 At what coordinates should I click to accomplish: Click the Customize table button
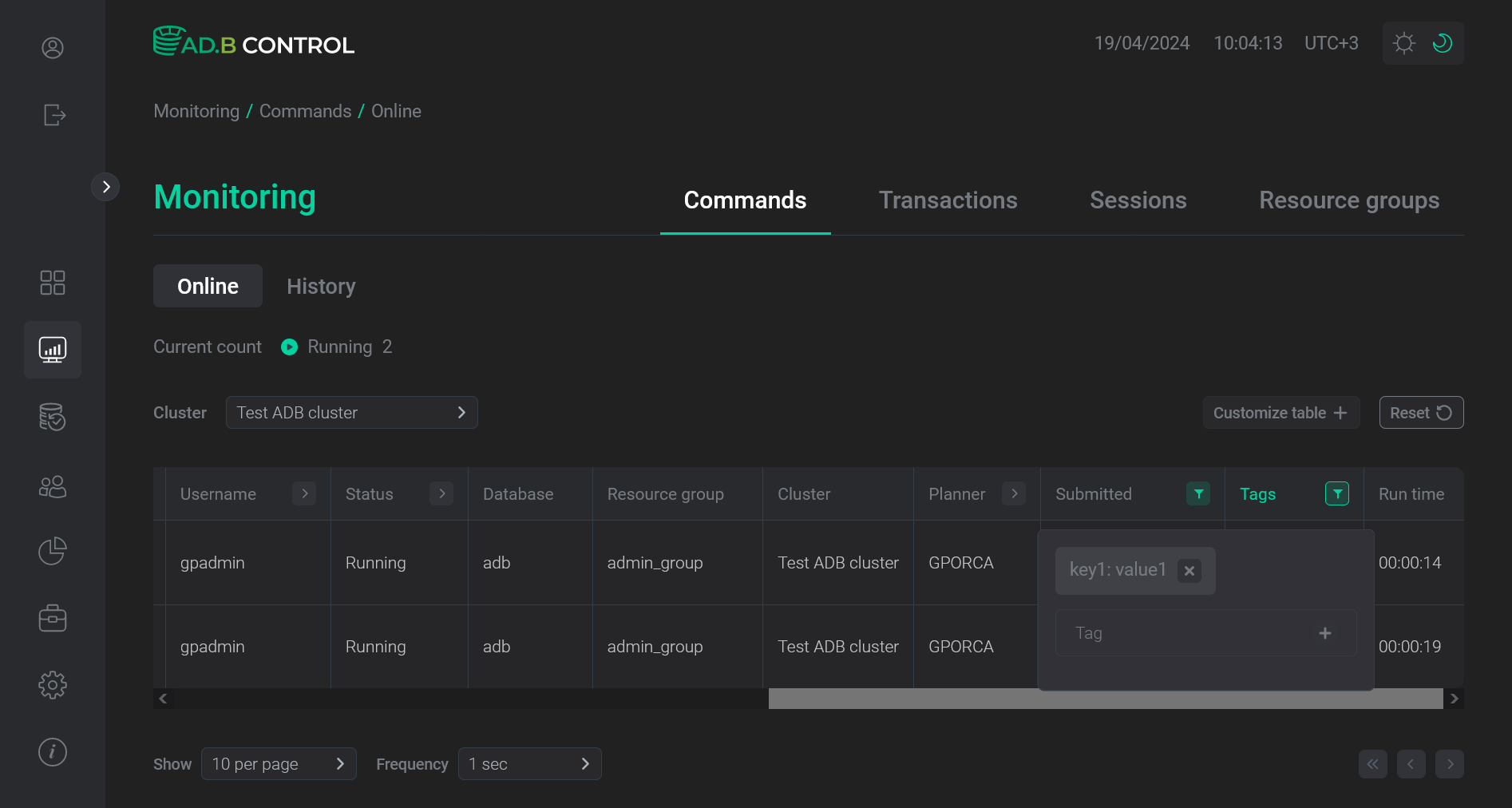pos(1280,413)
